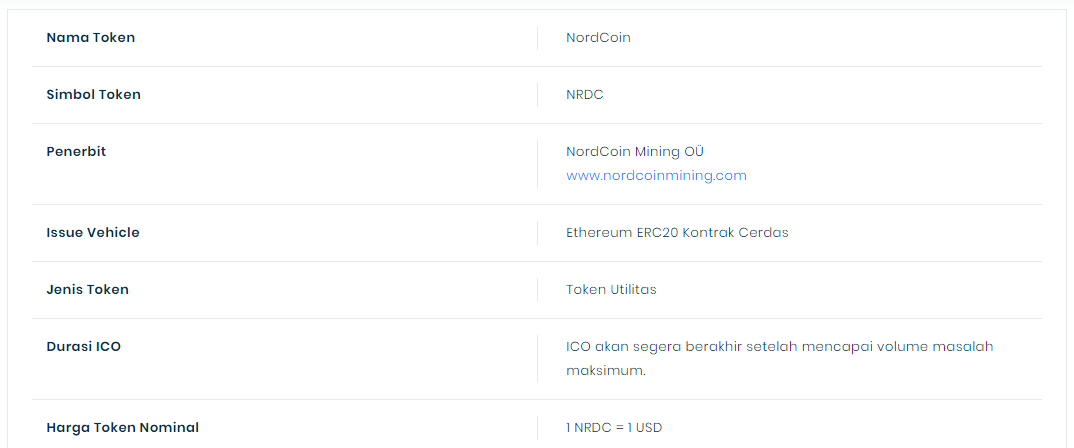
Task: Click the NRDC symbol value
Action: tap(584, 94)
